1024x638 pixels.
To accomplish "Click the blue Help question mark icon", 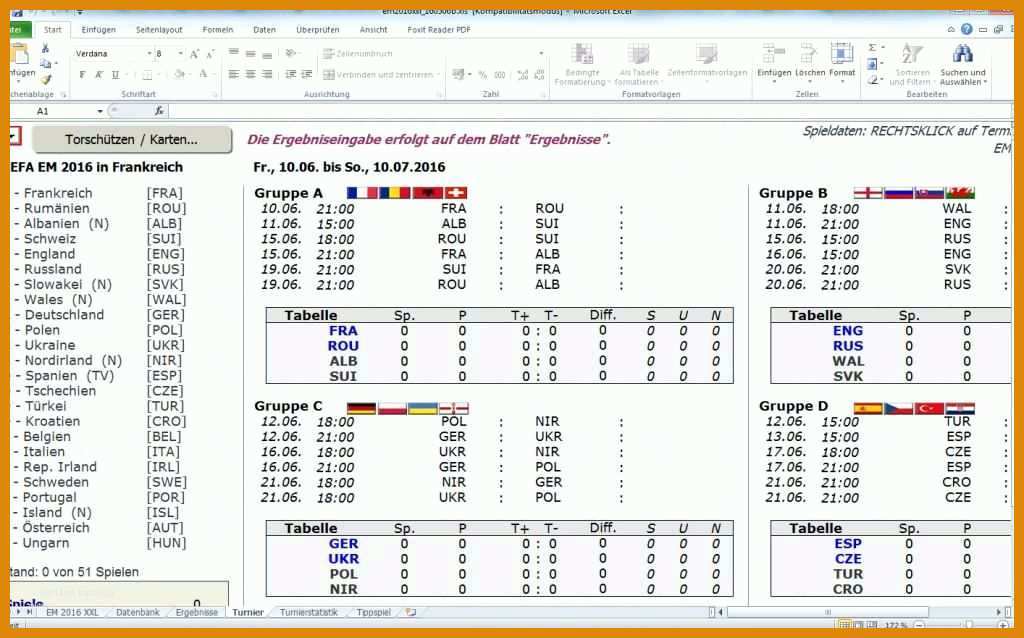I will 967,29.
